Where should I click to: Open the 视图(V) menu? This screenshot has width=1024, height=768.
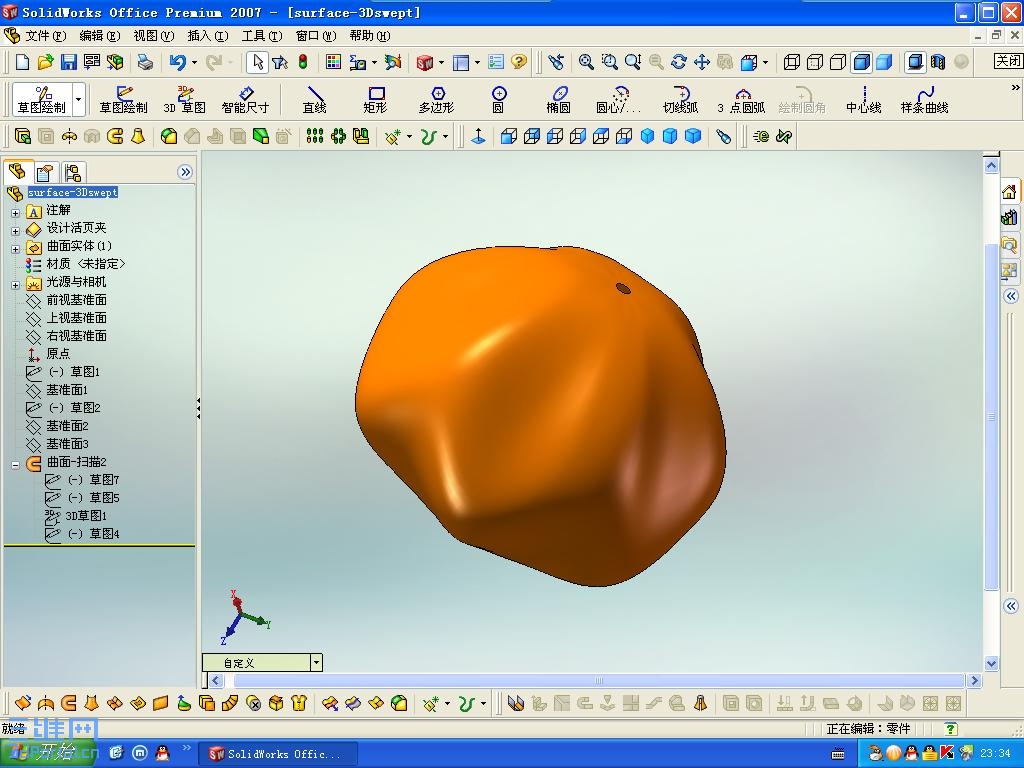(x=153, y=35)
